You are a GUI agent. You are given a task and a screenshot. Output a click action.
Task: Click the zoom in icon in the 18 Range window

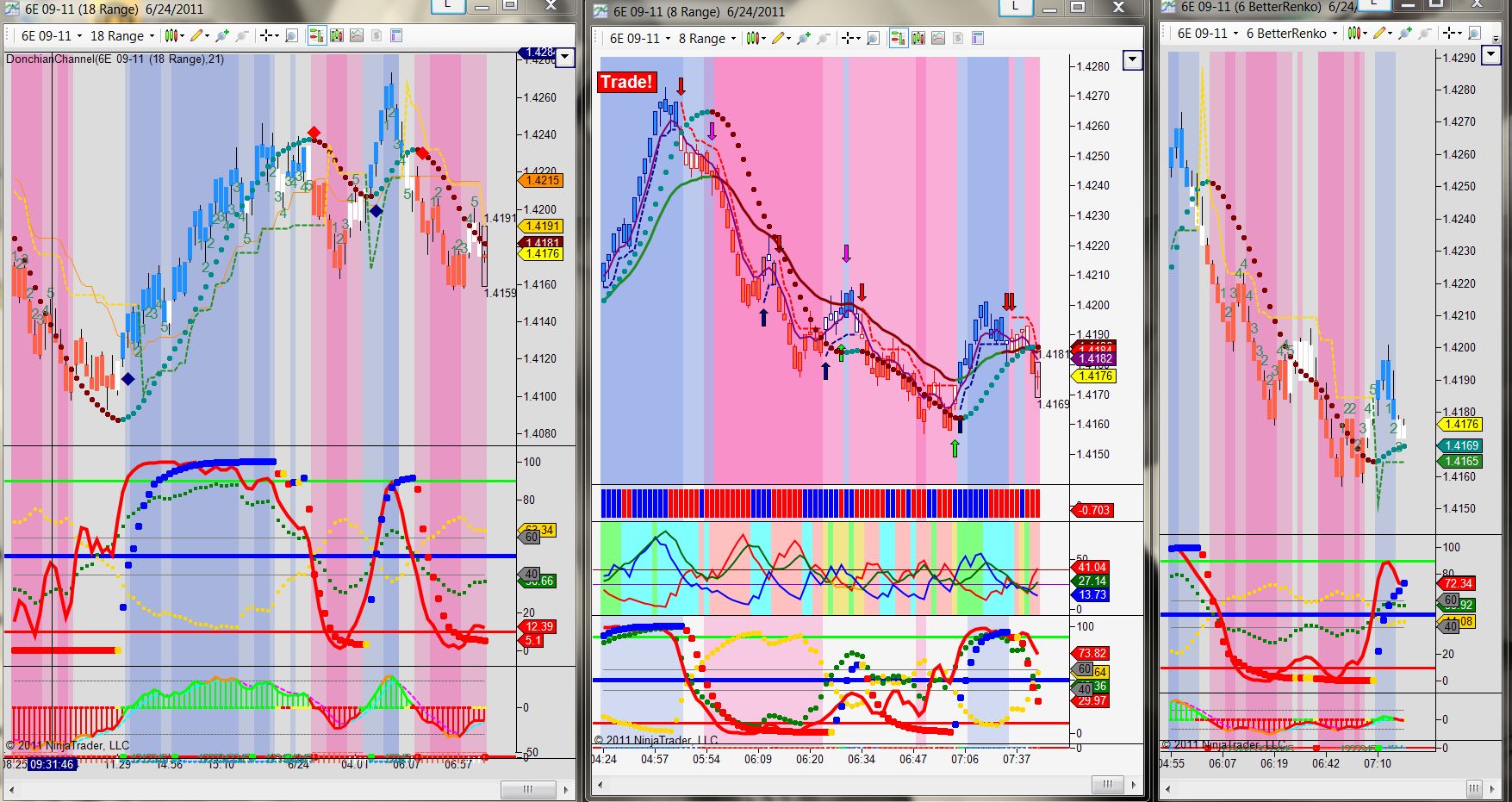(222, 36)
